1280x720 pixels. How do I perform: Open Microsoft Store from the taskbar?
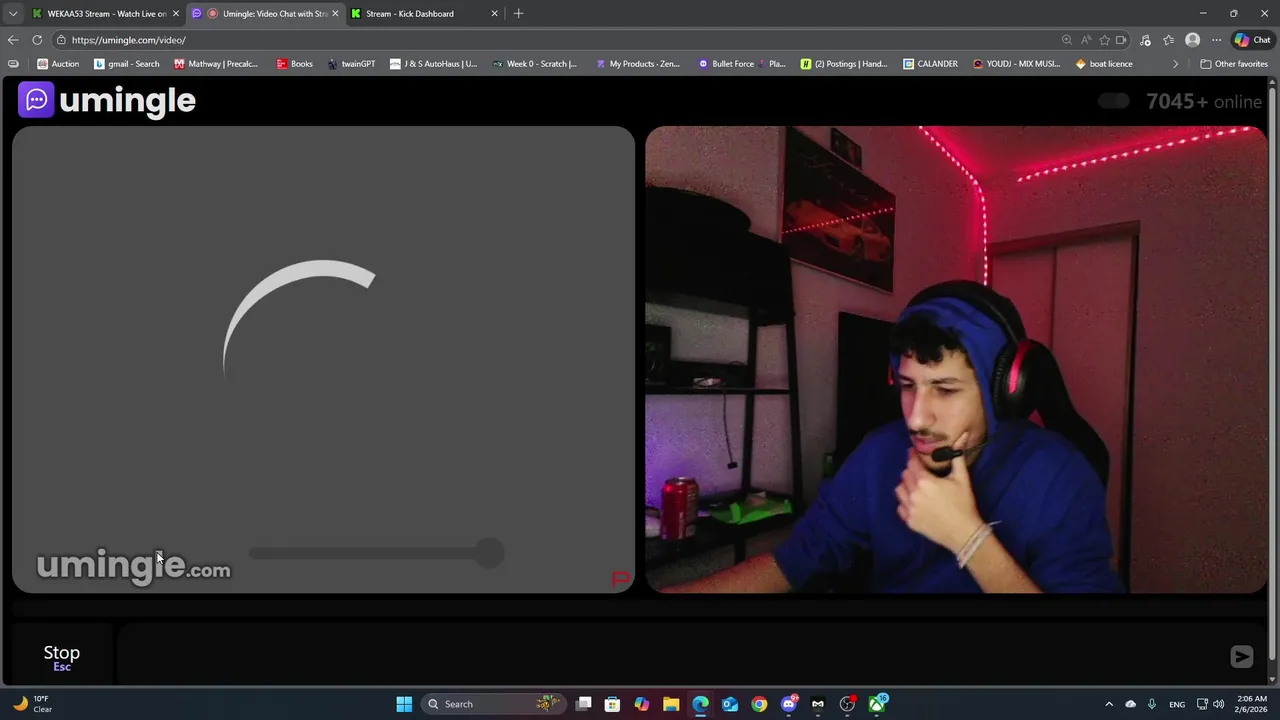click(612, 704)
